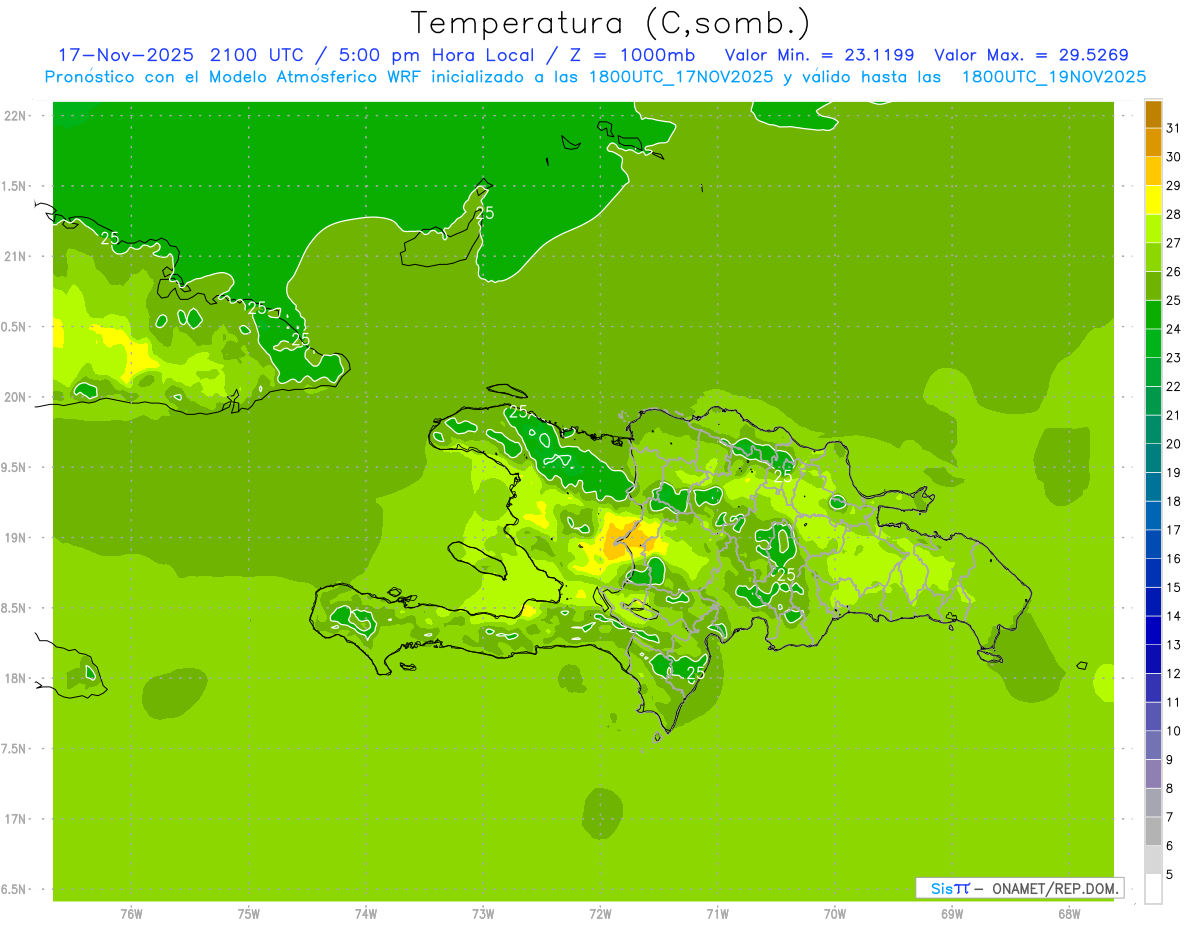Click the "18N" latitude label

(14, 678)
